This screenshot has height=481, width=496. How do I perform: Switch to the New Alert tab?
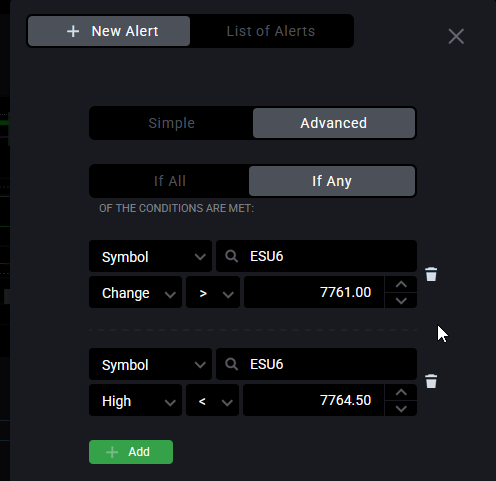(x=109, y=31)
